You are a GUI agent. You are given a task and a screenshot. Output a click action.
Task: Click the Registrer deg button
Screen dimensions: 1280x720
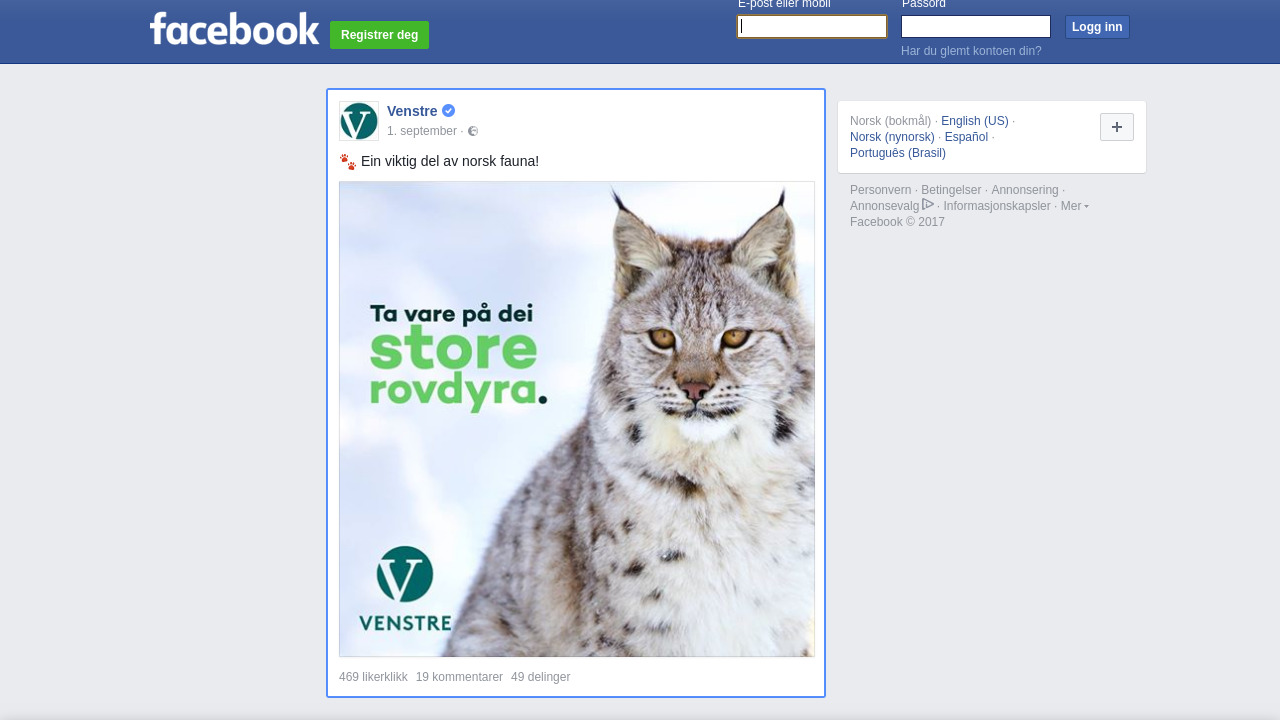point(379,35)
